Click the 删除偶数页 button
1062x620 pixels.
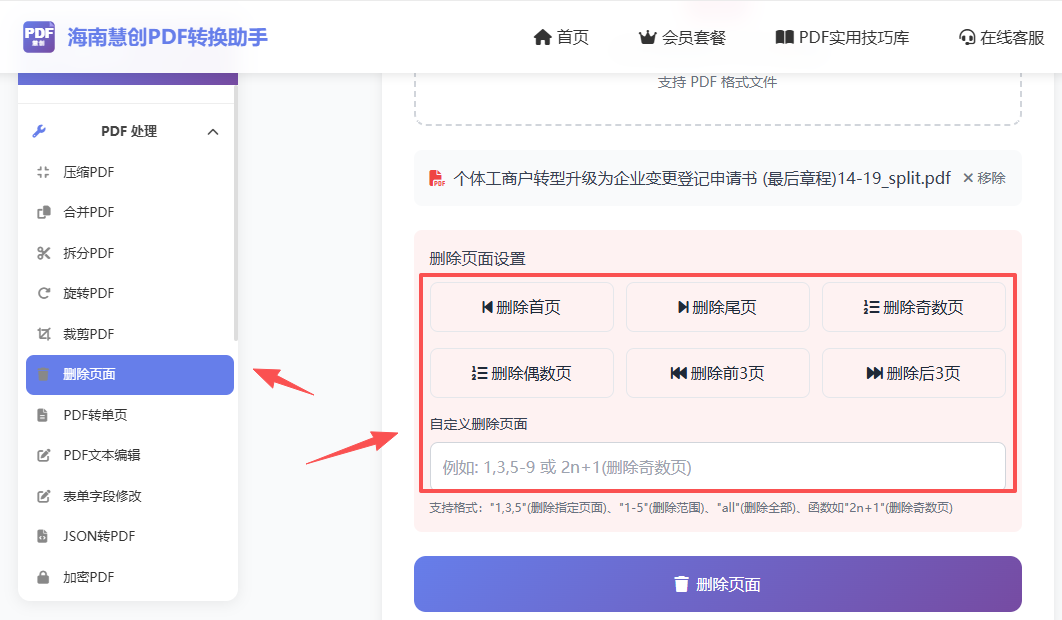point(522,373)
